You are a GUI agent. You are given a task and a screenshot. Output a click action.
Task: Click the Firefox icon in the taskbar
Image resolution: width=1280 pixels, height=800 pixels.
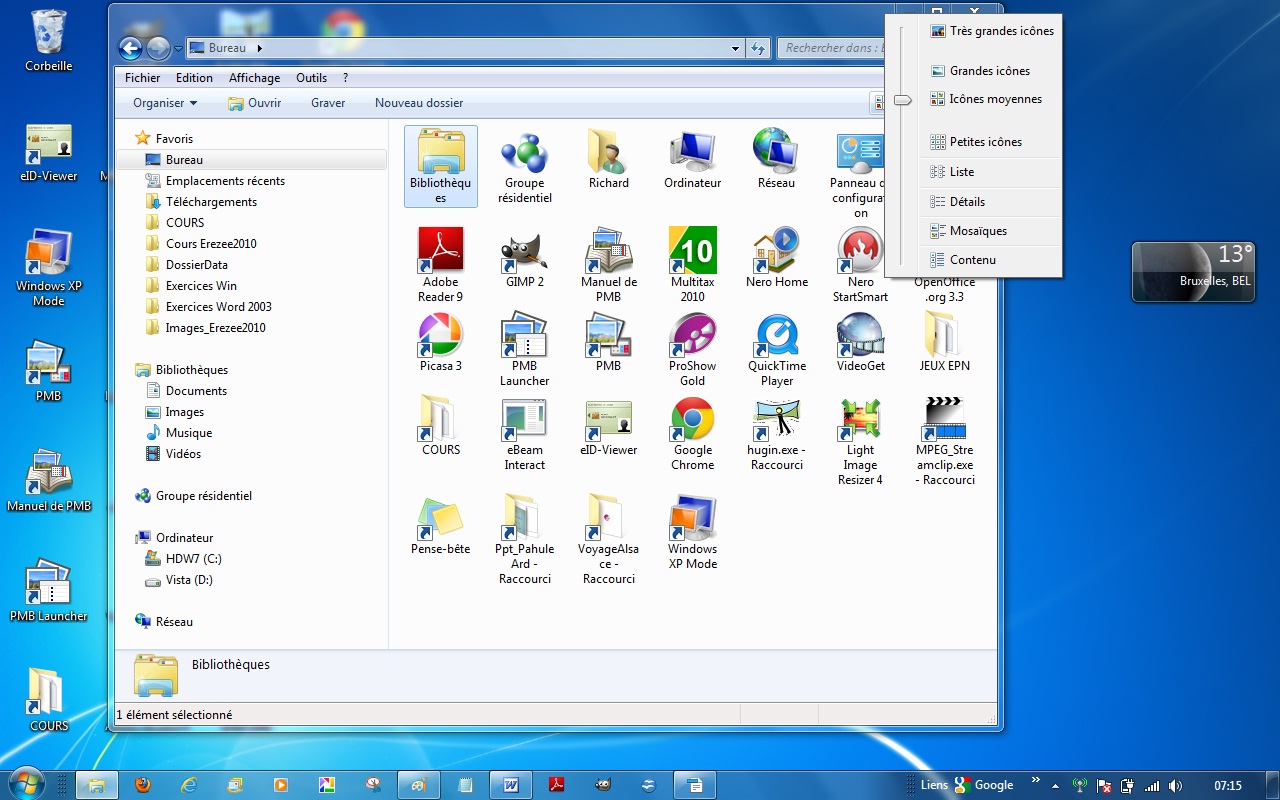142,785
